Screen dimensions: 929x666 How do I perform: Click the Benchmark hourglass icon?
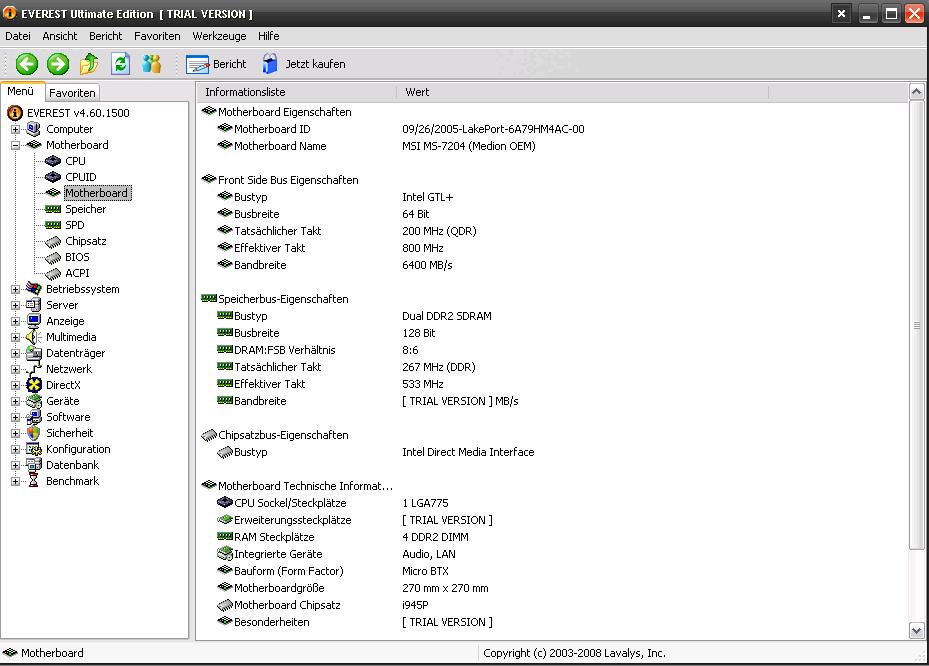click(34, 481)
